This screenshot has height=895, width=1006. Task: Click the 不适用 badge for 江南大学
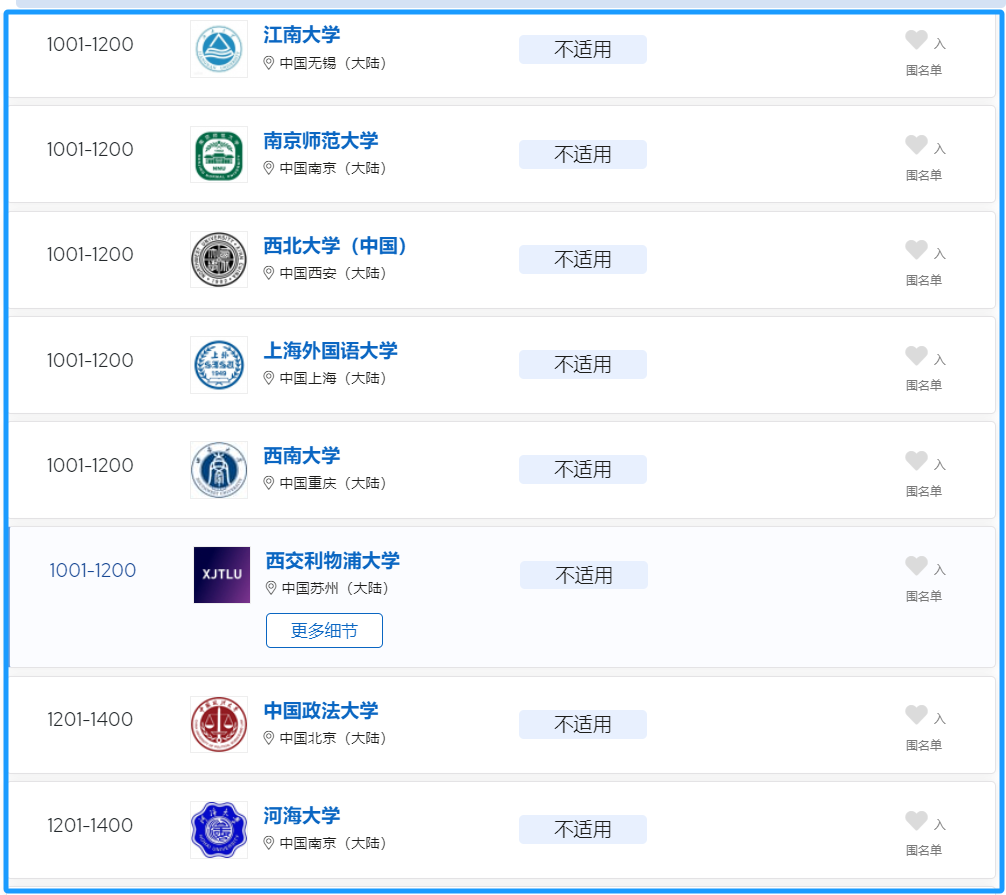pyautogui.click(x=582, y=49)
